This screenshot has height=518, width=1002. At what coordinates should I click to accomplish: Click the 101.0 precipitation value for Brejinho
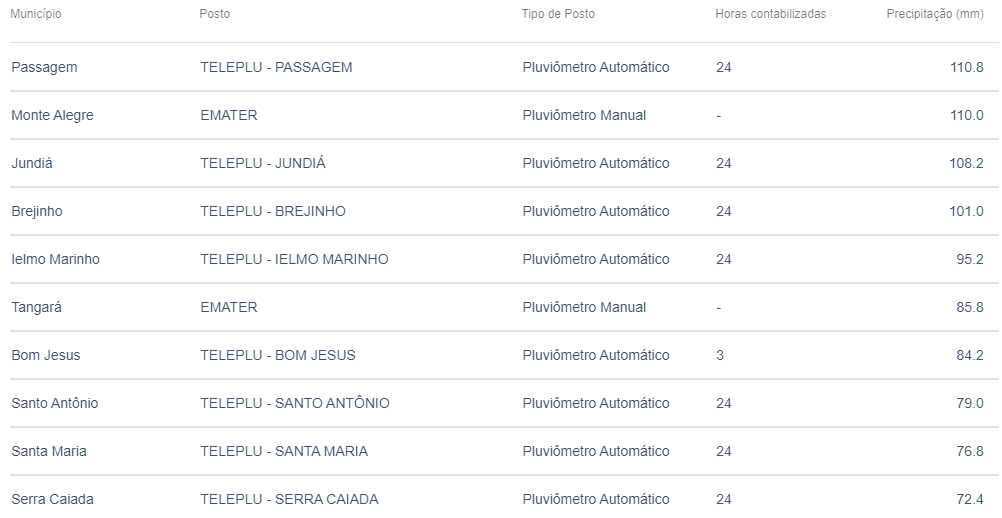point(966,211)
